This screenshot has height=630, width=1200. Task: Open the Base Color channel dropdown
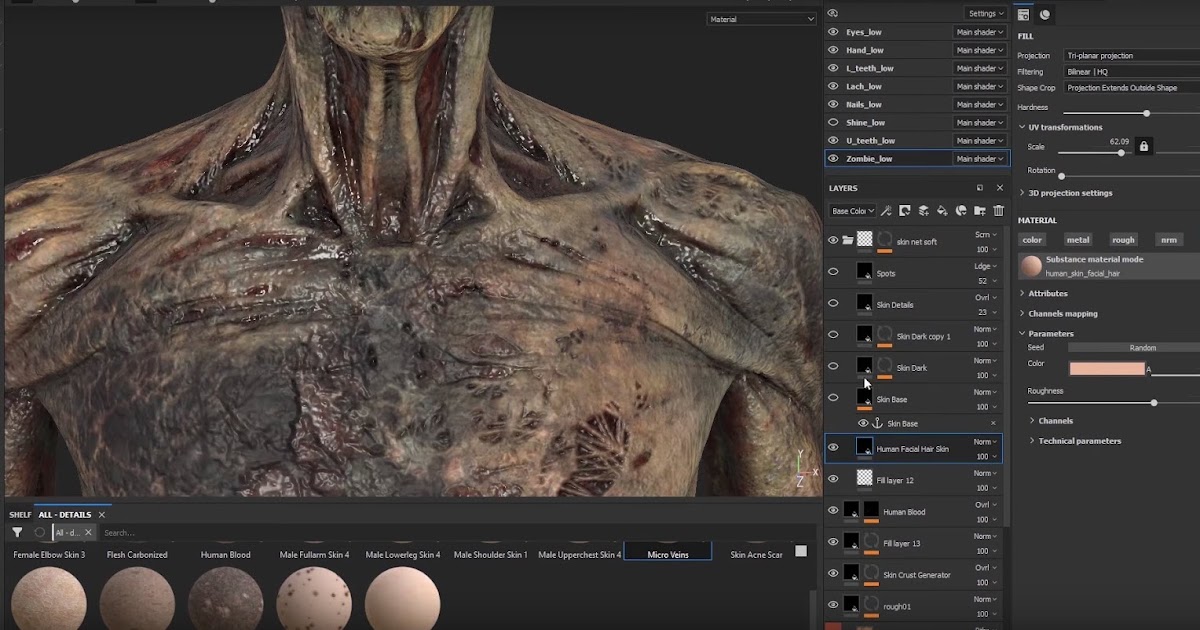(852, 210)
